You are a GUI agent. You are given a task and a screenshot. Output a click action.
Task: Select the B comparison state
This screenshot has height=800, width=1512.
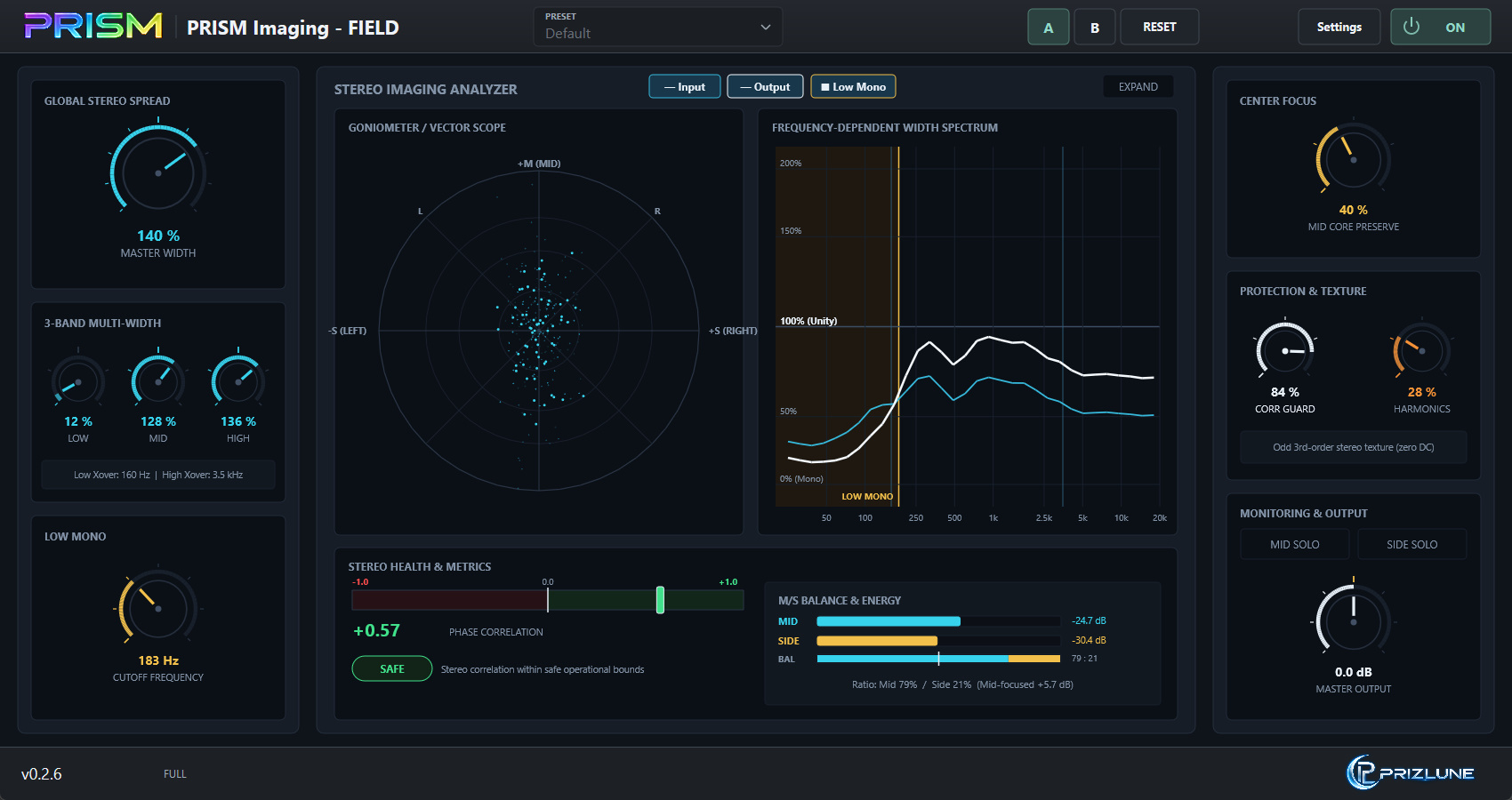1095,27
